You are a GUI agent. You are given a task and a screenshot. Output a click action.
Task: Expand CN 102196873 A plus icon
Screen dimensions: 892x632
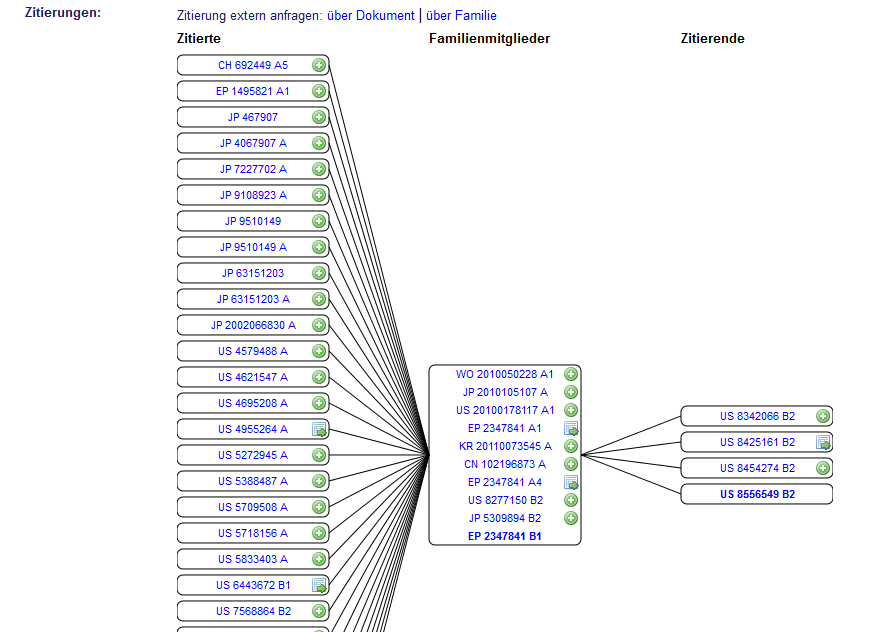tap(571, 464)
